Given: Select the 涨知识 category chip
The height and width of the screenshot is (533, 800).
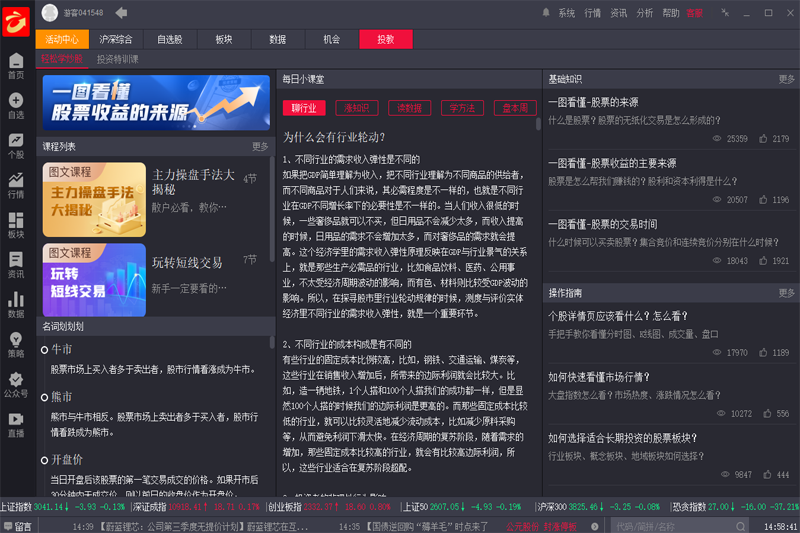Looking at the screenshot, I should 356,108.
